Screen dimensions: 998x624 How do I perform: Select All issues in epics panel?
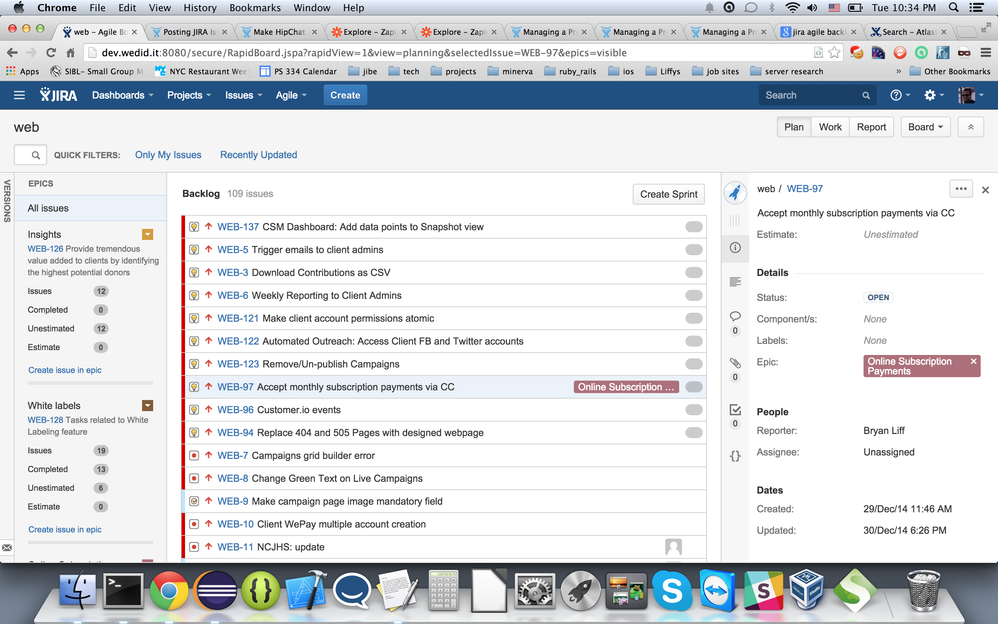pos(90,208)
